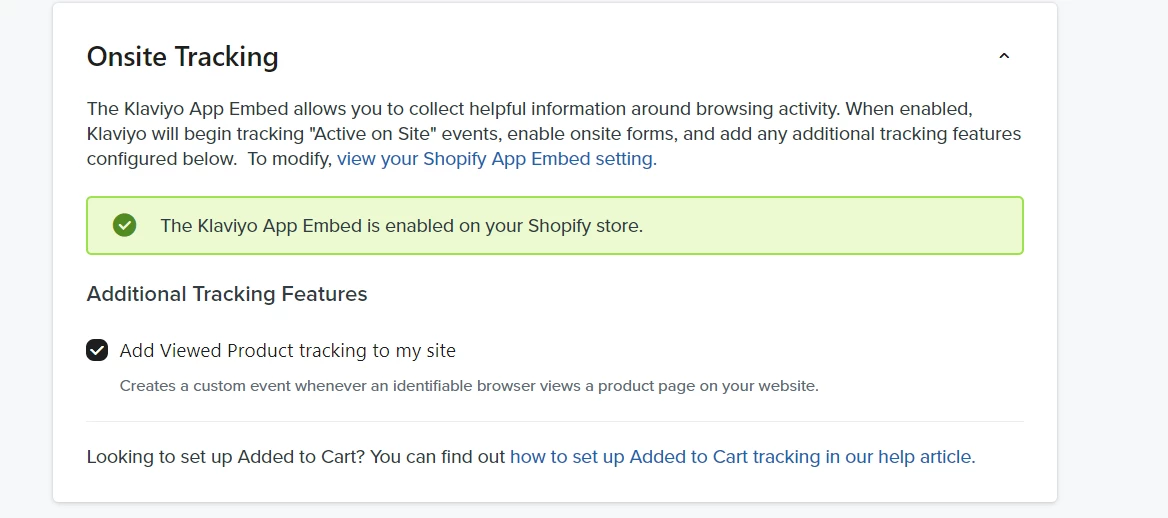Viewport: 1168px width, 518px height.
Task: Collapse the Onsite Tracking section chevron
Action: pyautogui.click(x=1004, y=57)
